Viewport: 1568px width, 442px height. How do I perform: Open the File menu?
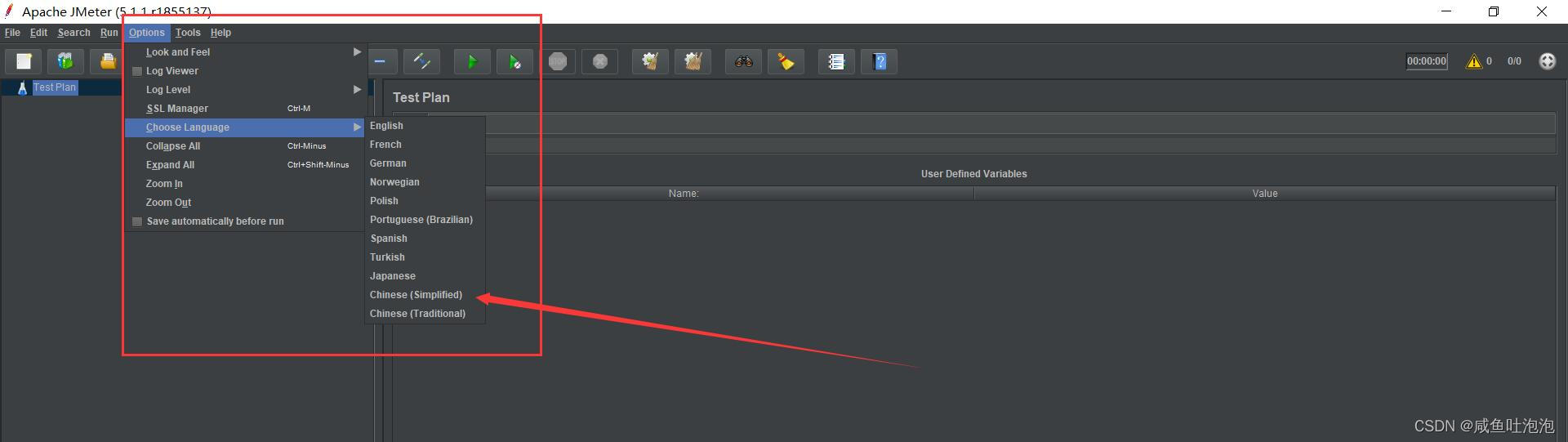12,33
